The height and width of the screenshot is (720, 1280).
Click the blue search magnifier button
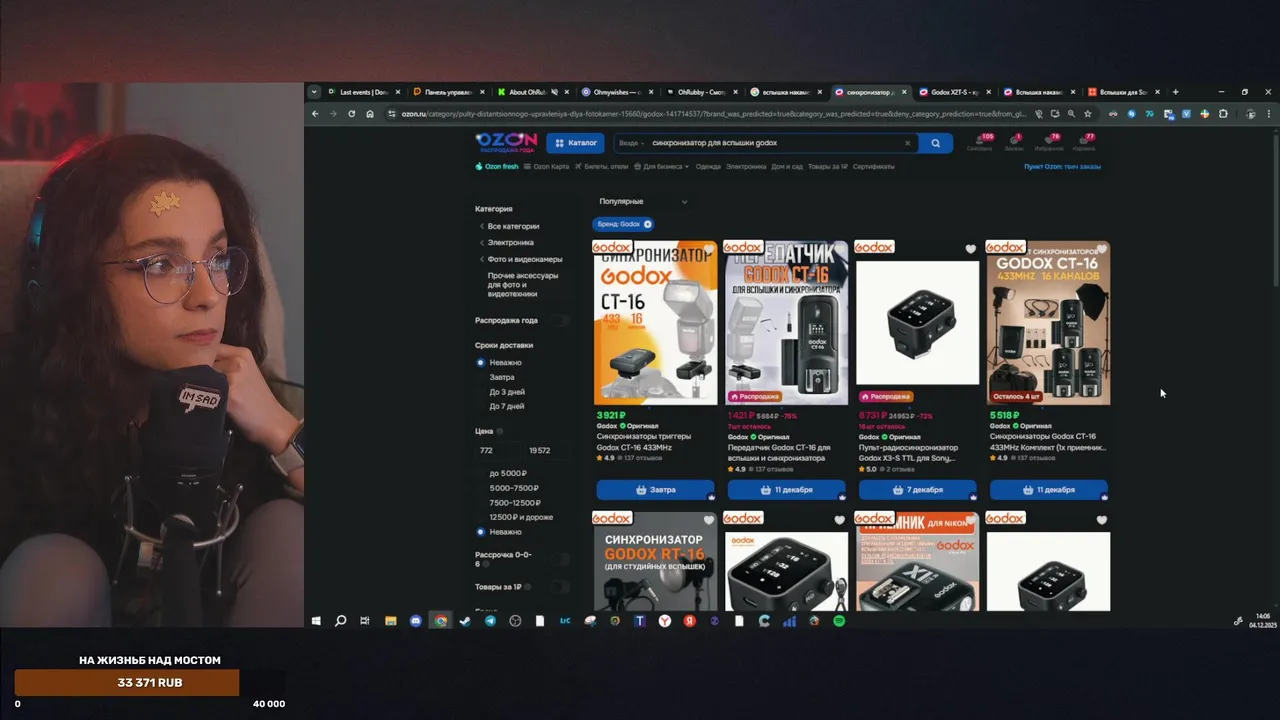tap(935, 143)
